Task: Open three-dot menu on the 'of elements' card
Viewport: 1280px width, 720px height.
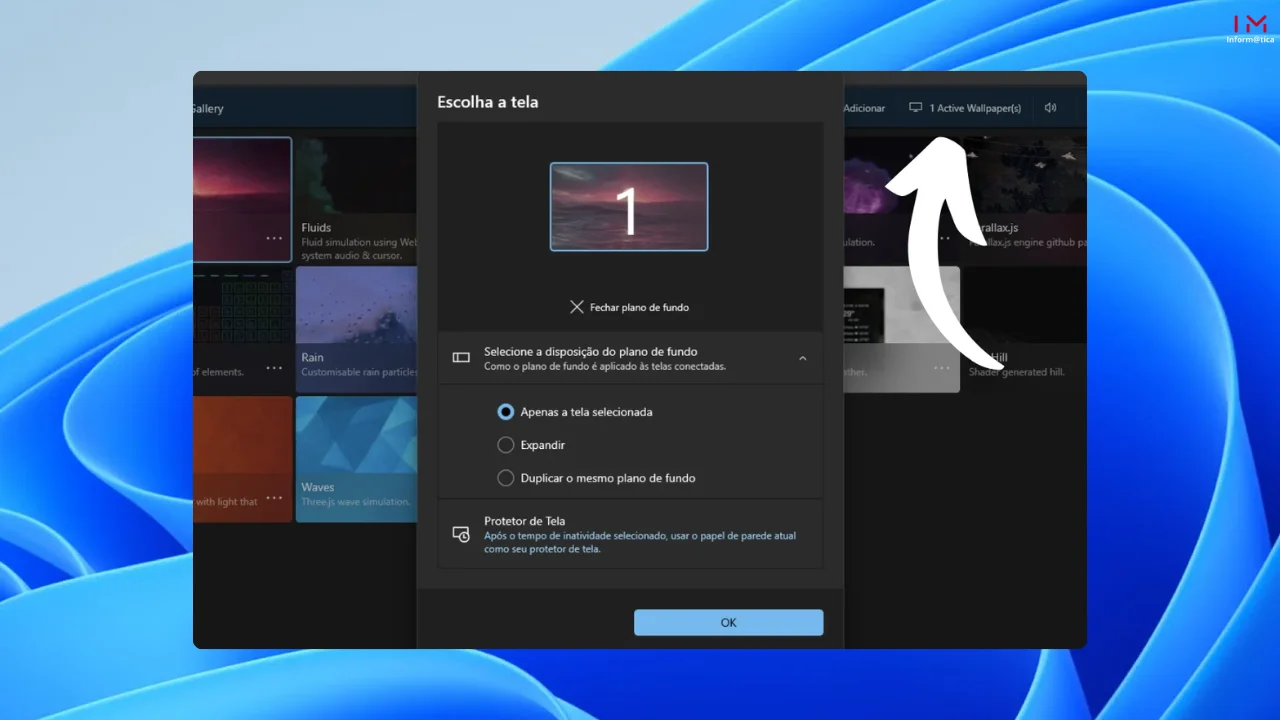Action: (x=274, y=368)
